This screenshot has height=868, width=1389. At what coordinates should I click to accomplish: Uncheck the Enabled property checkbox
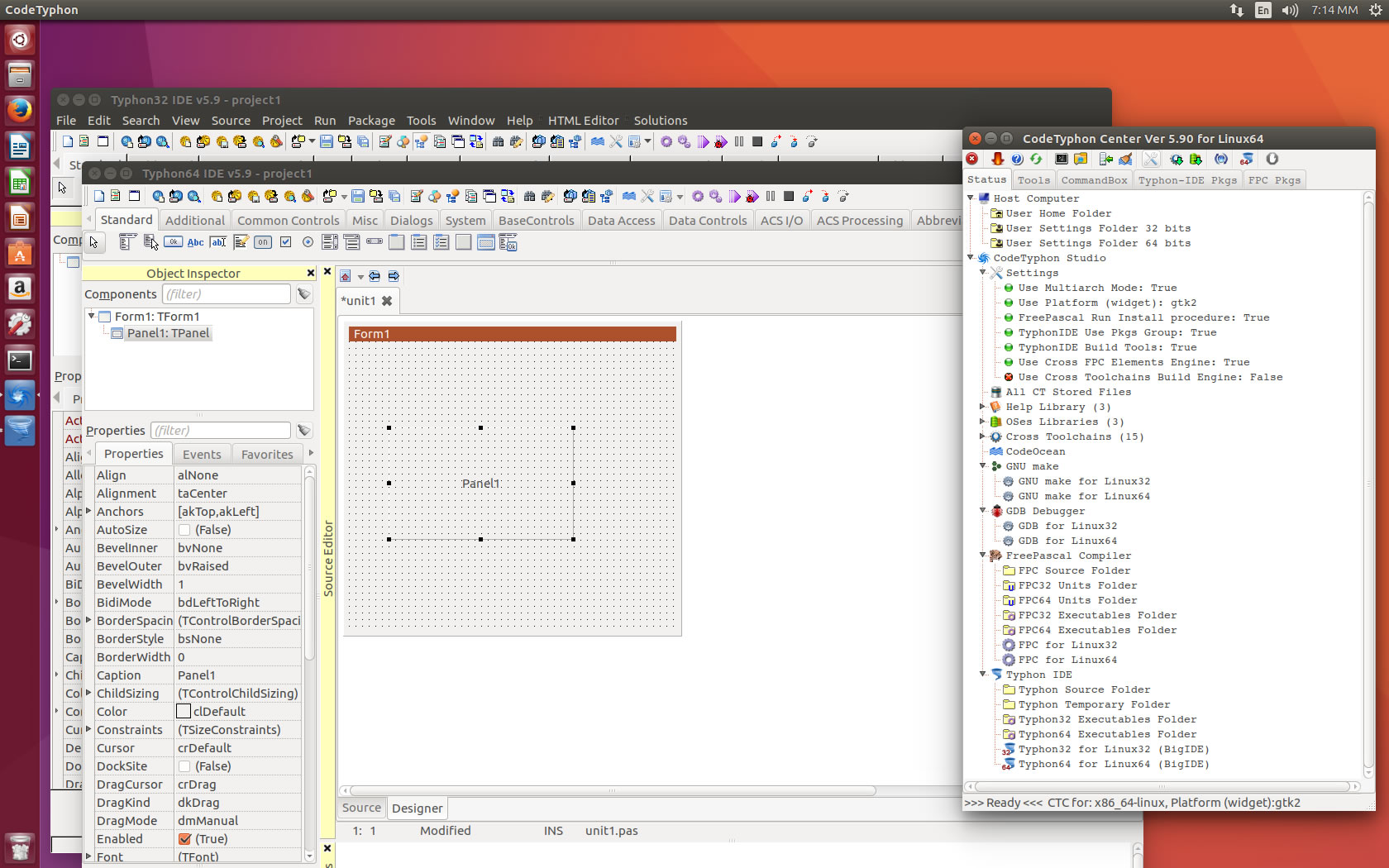pyautogui.click(x=184, y=839)
